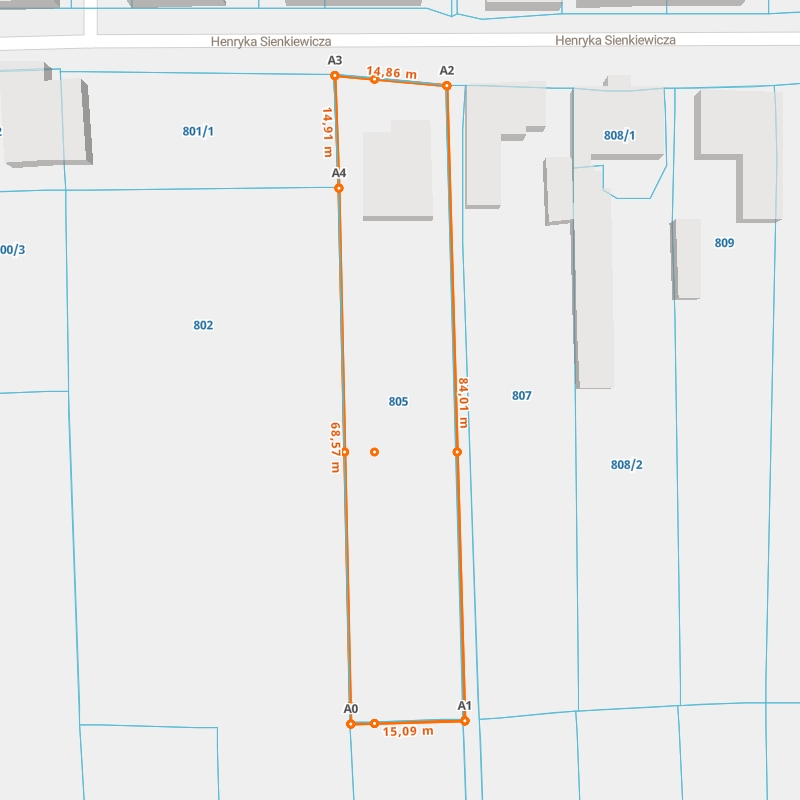Click vertex handle A1 at the bottom-right corner
800x800 pixels.
point(465,720)
